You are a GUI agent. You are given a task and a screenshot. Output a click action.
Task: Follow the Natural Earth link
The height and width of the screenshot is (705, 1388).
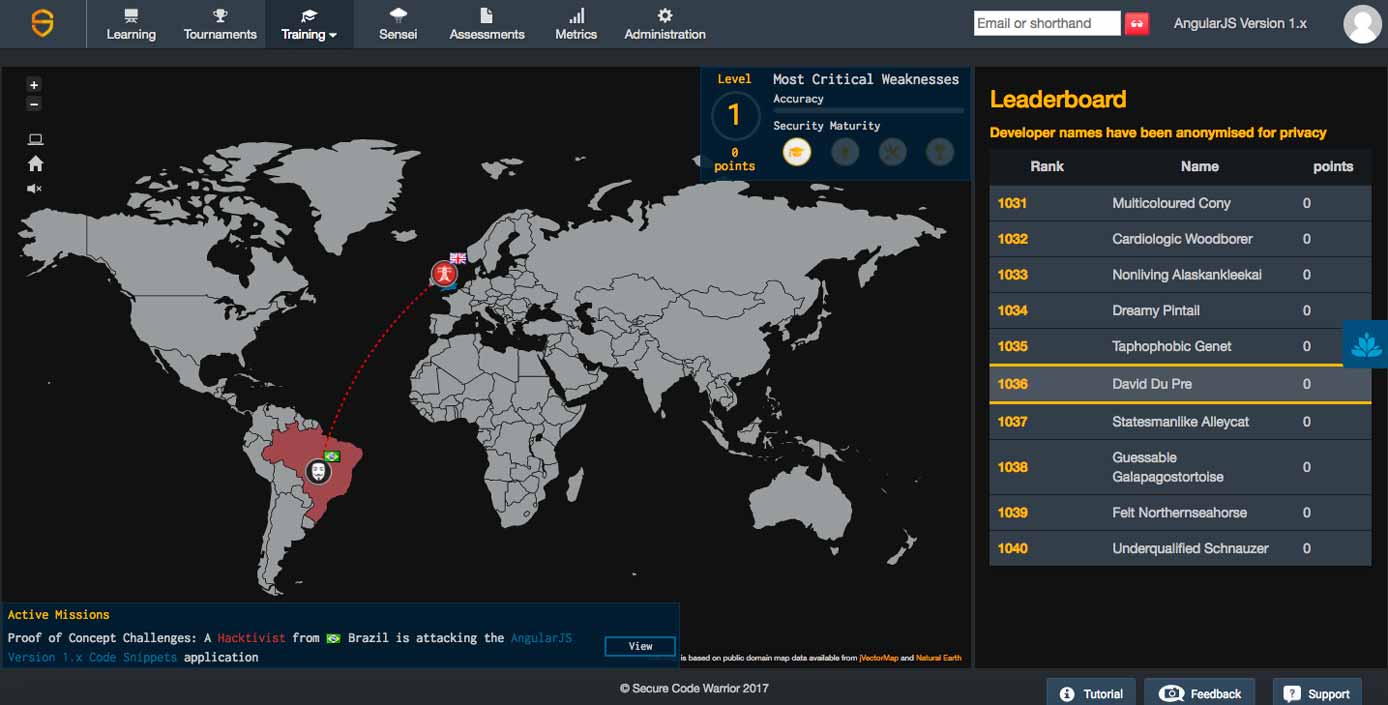[939, 658]
